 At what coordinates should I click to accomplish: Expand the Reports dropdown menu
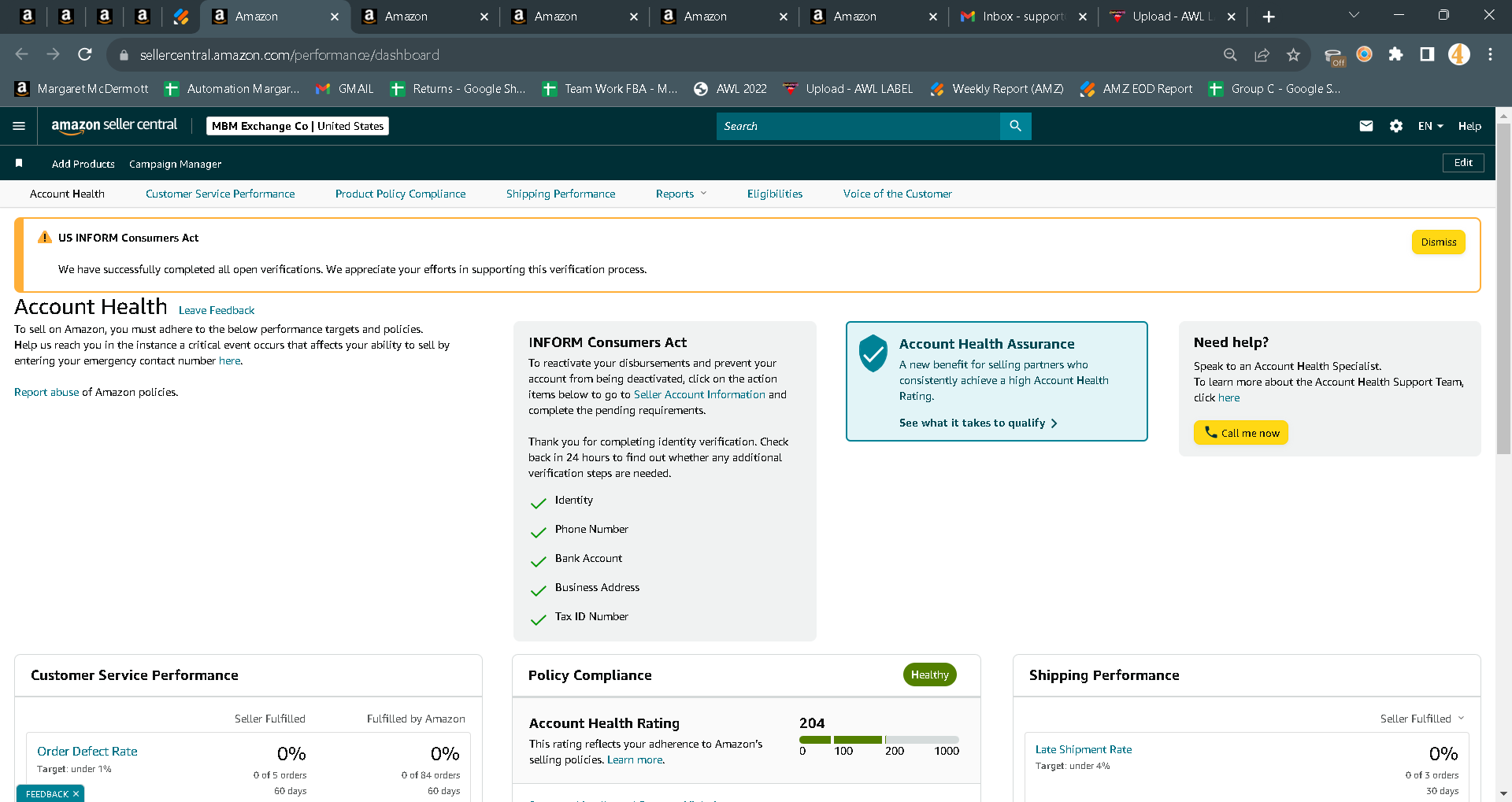[681, 194]
